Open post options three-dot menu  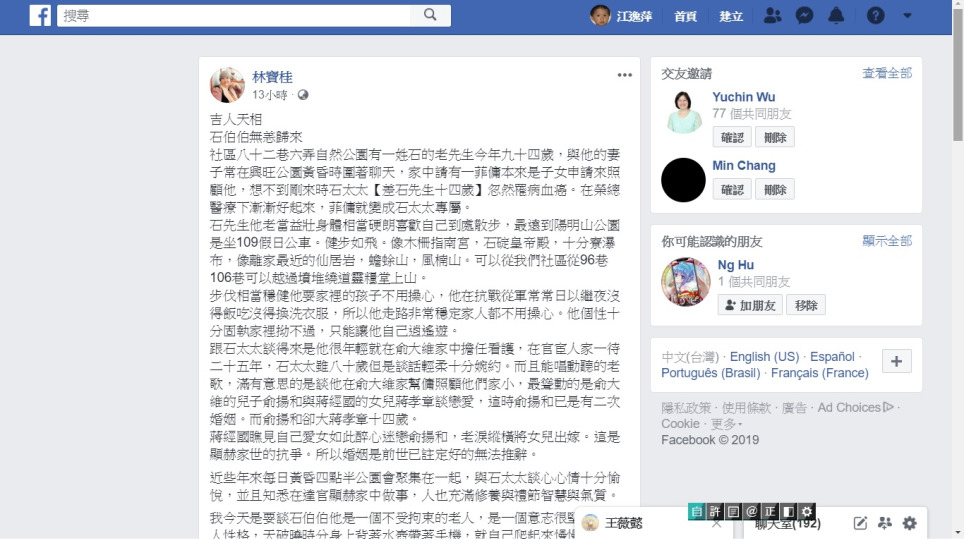625,75
